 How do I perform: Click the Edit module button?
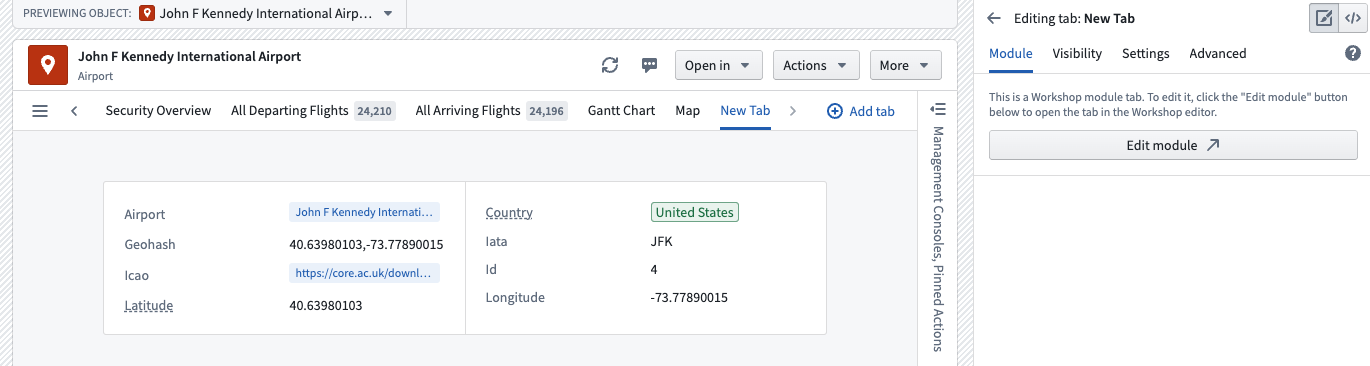point(1173,145)
